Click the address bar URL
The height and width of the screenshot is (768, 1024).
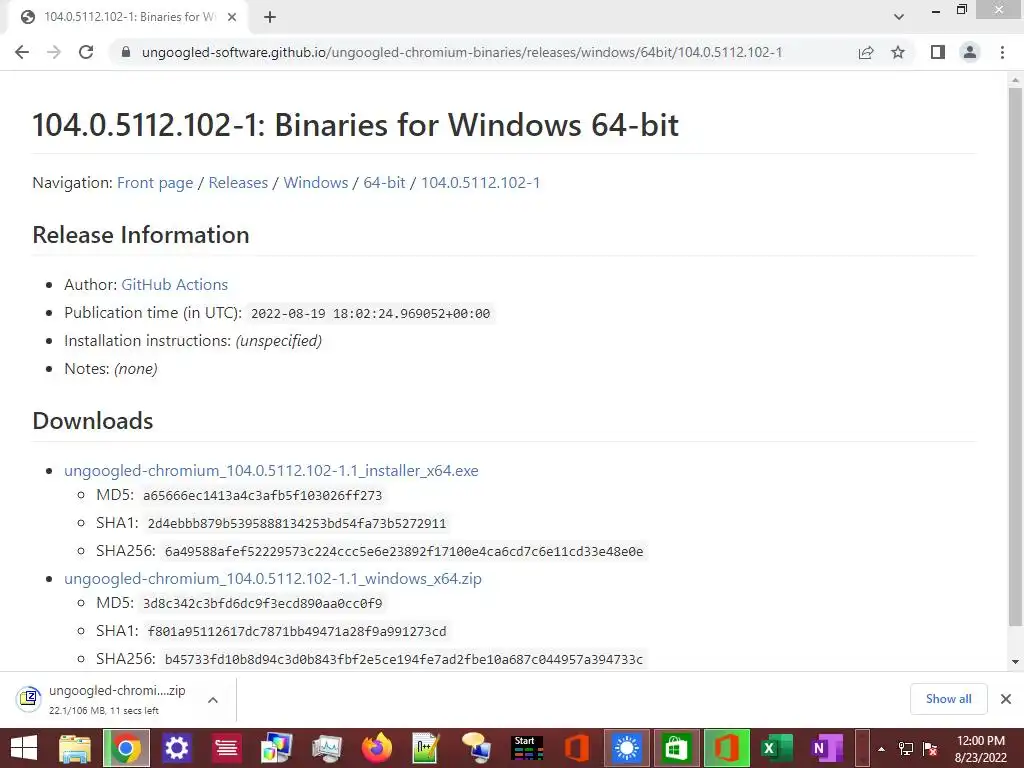coord(462,52)
